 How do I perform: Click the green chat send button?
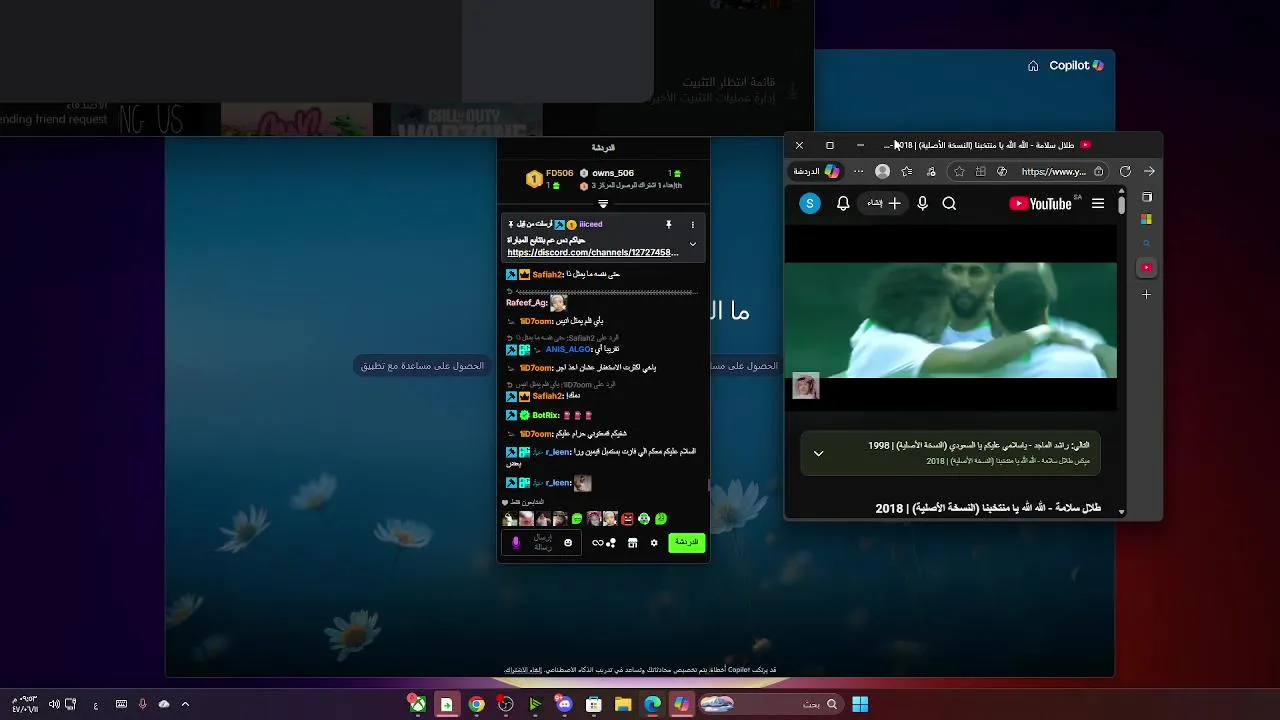[686, 543]
